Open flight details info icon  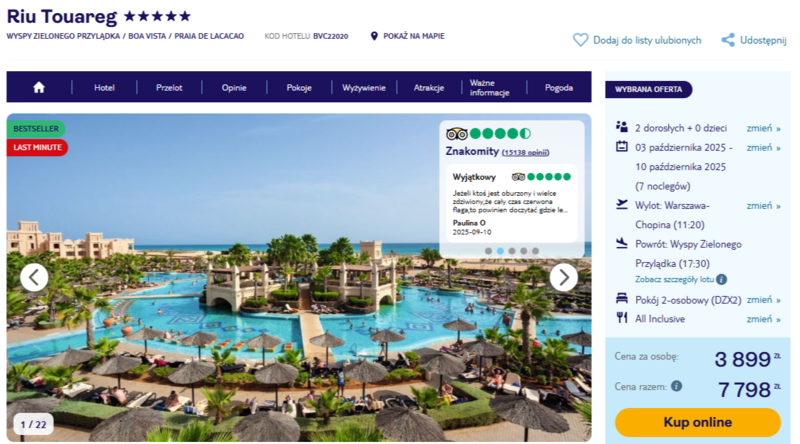pyautogui.click(x=721, y=279)
